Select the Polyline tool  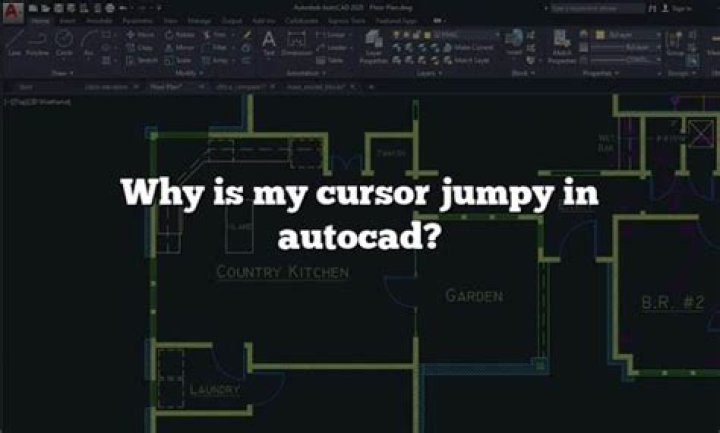pyautogui.click(x=38, y=43)
